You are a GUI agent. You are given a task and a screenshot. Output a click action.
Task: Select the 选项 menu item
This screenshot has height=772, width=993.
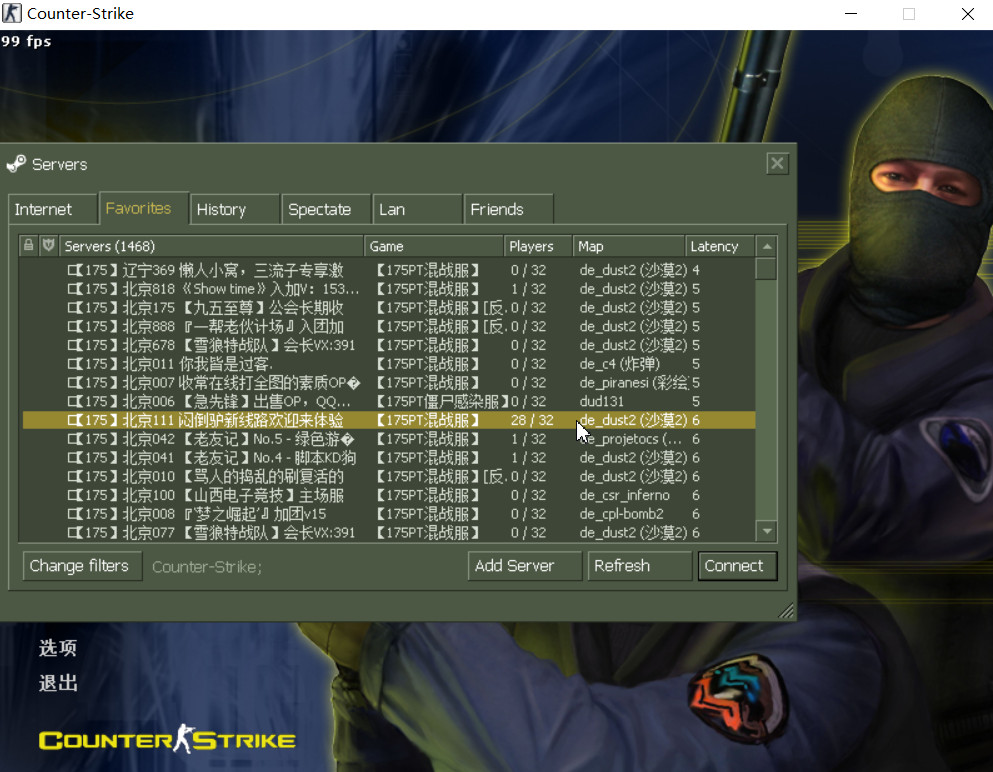(57, 648)
